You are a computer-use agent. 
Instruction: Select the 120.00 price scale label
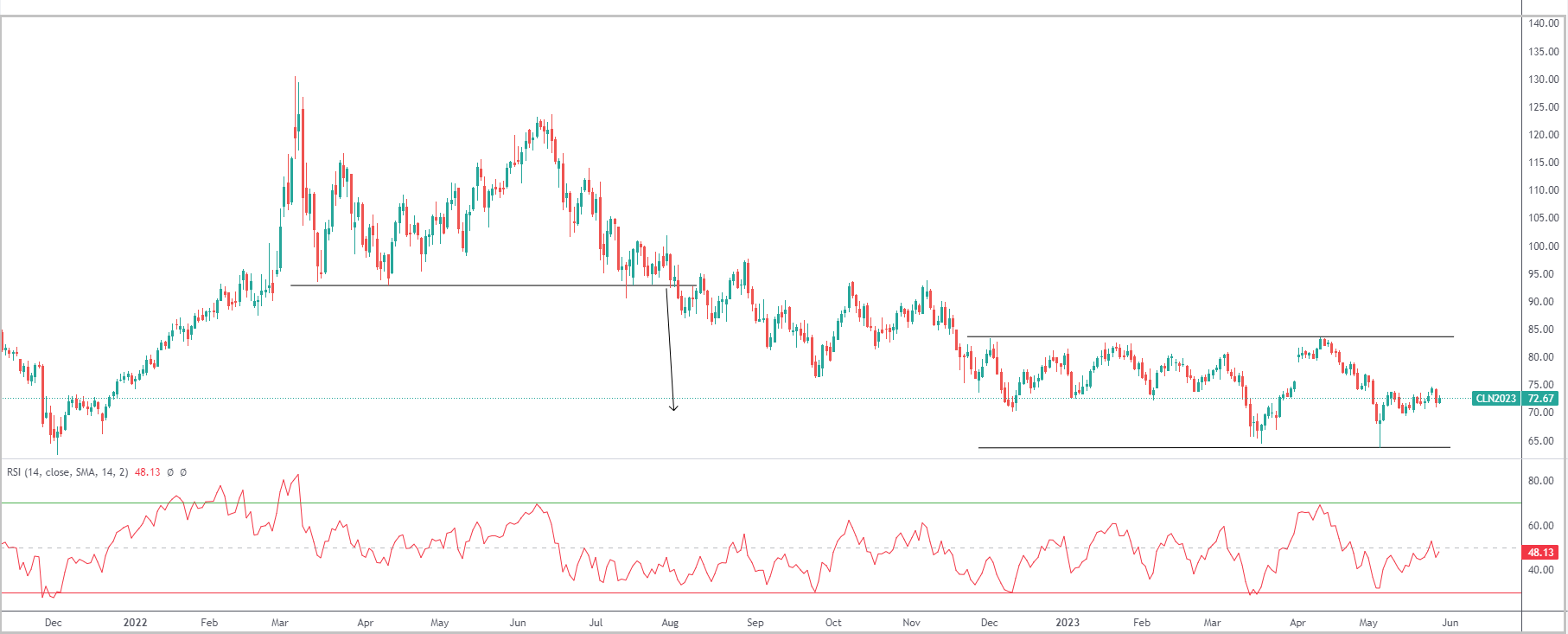1544,135
